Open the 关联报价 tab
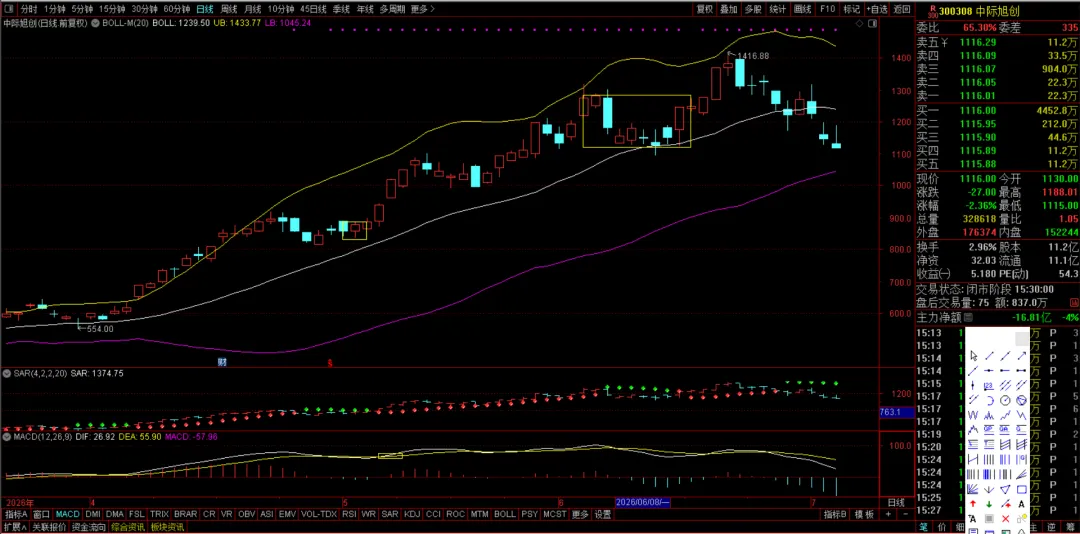This screenshot has width=1080, height=534. (49, 527)
